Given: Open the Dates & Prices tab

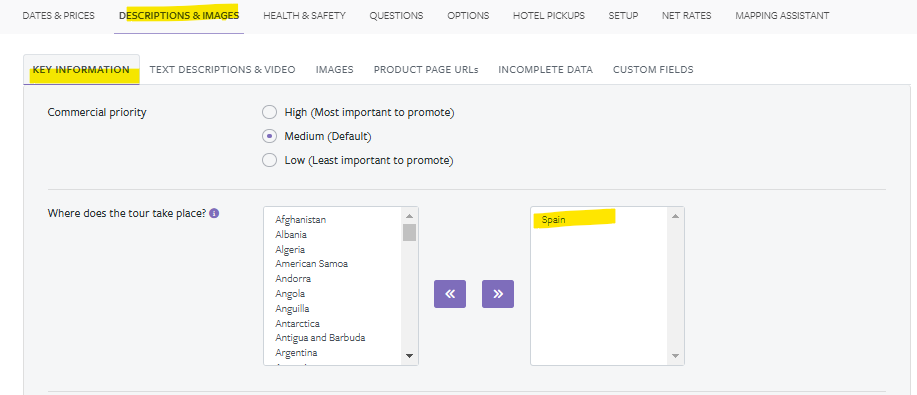Looking at the screenshot, I should [58, 16].
